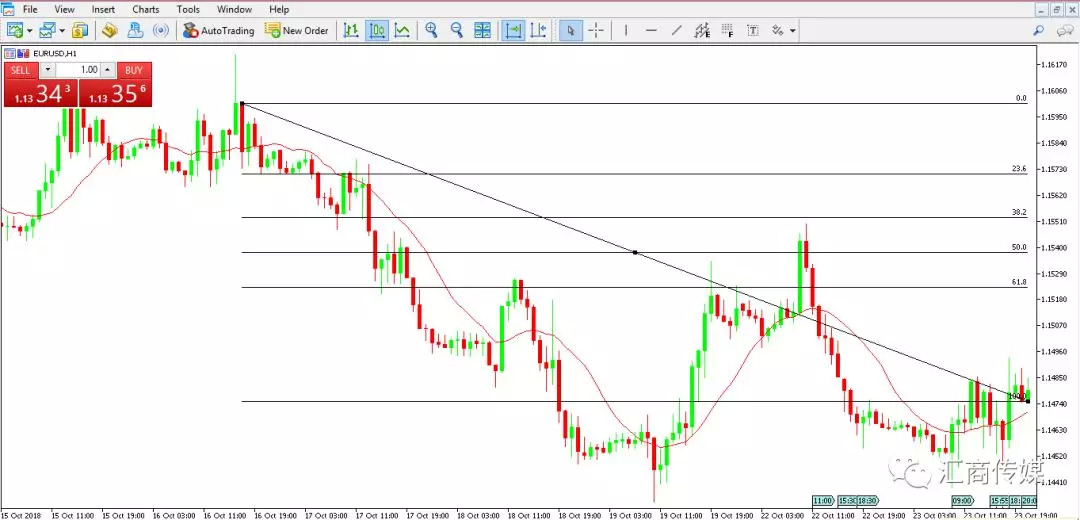
Task: Click the 1.00 volume input field
Action: coord(77,70)
